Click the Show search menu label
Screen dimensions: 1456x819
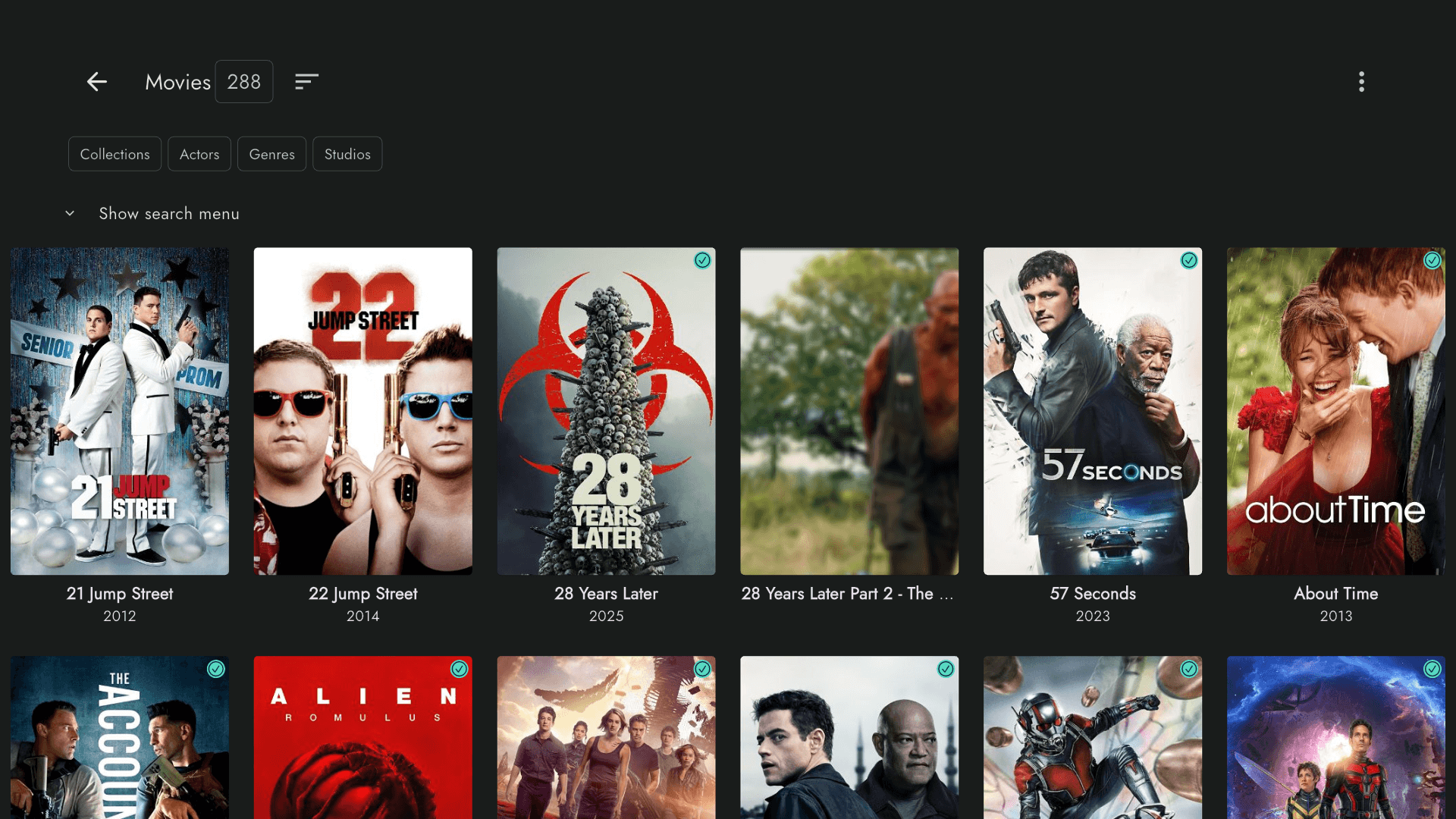[169, 214]
